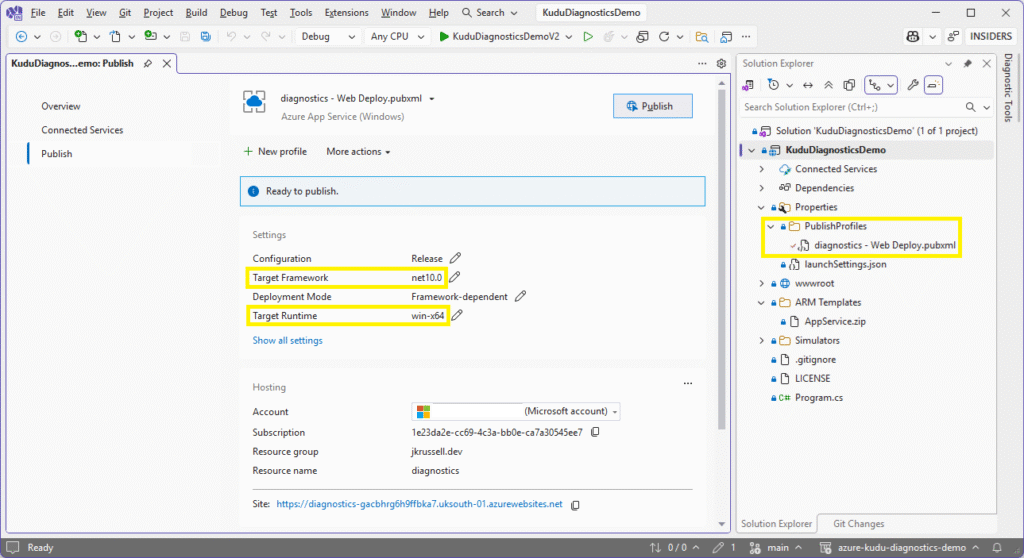
Task: Expand the Dependencies tree node
Action: click(x=761, y=188)
